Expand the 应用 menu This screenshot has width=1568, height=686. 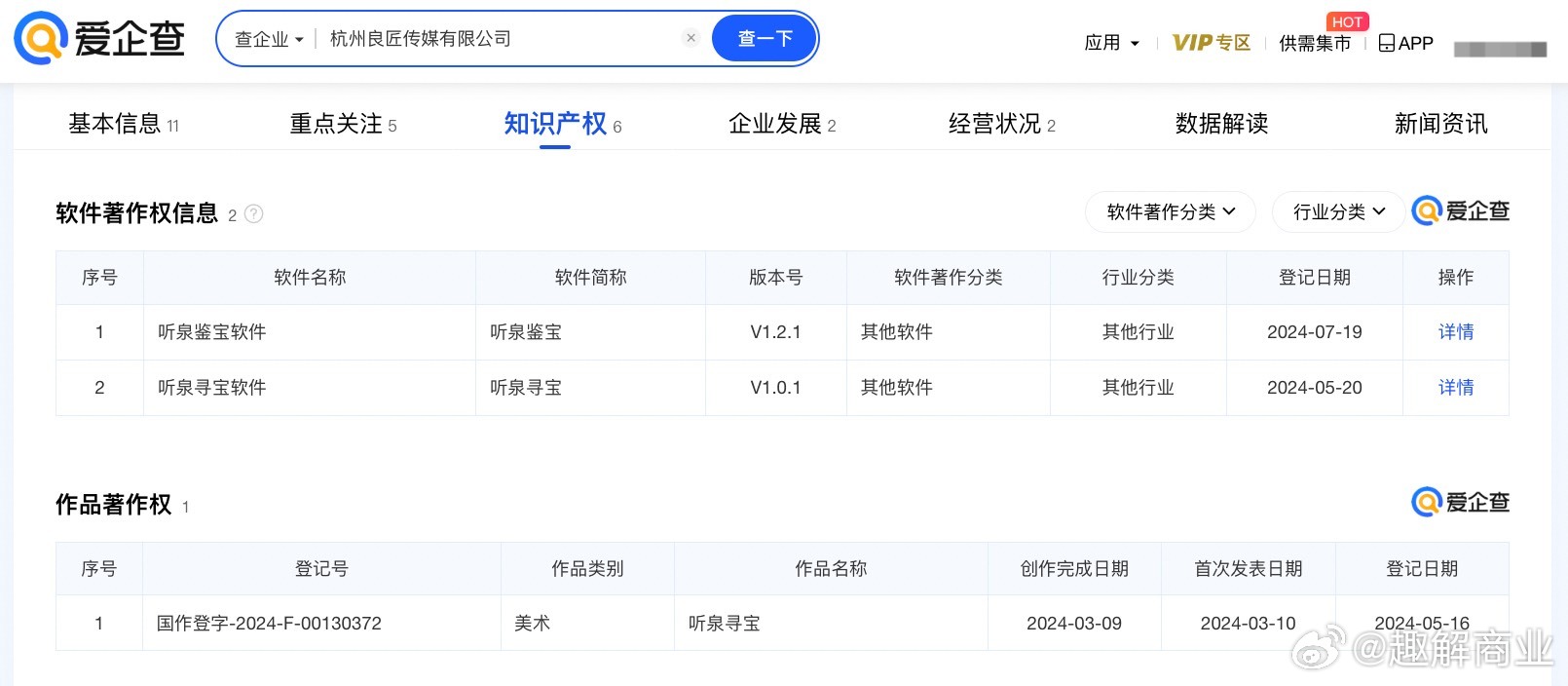coord(1111,43)
